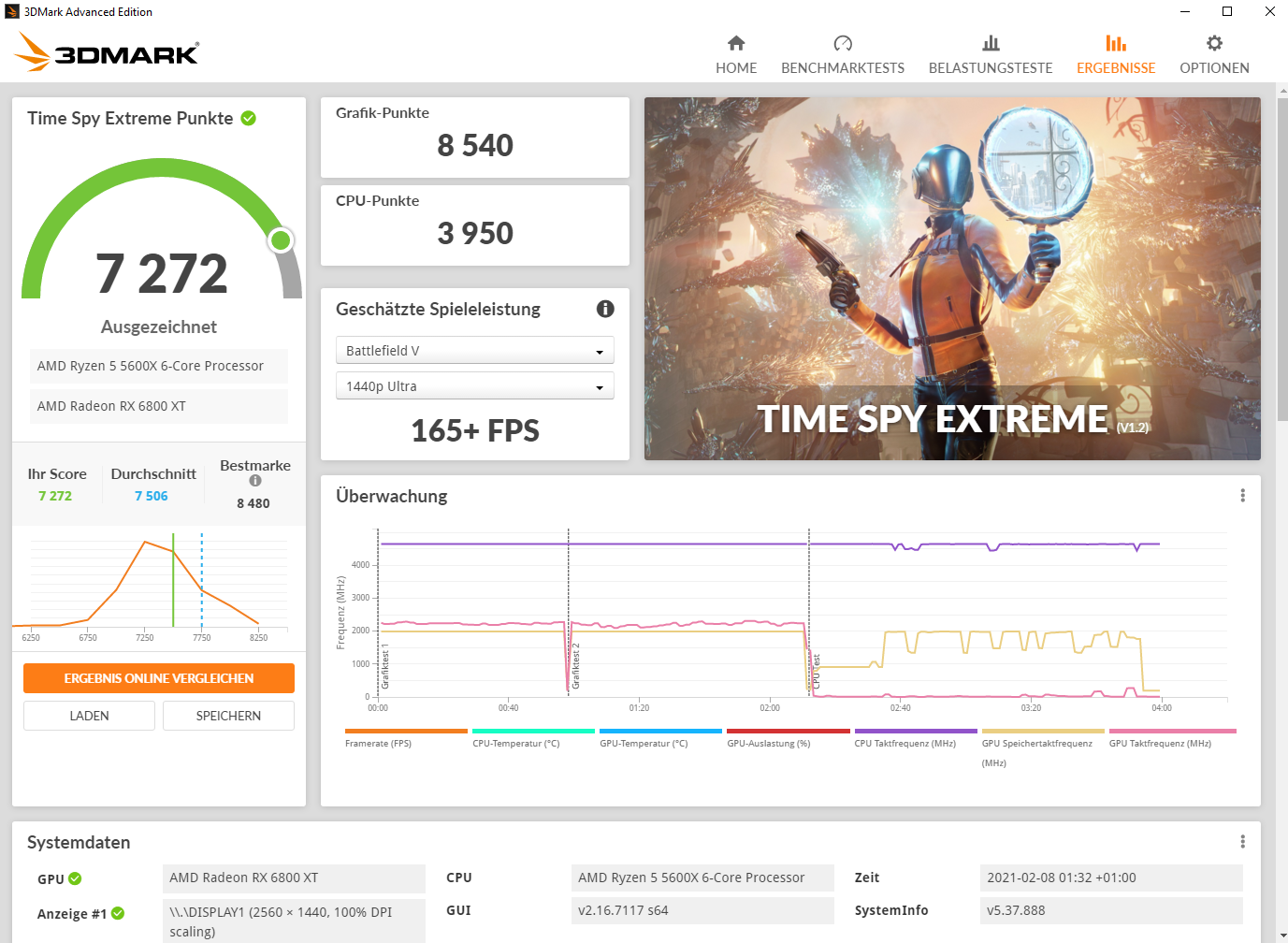Toggle Framerate (FPS) legend color bar

(x=406, y=731)
